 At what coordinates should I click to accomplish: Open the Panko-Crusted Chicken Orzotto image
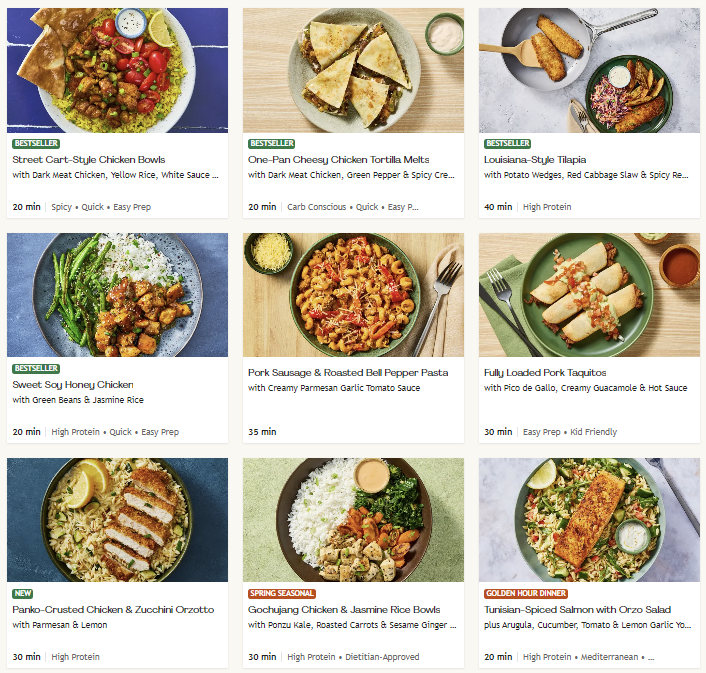[117, 520]
